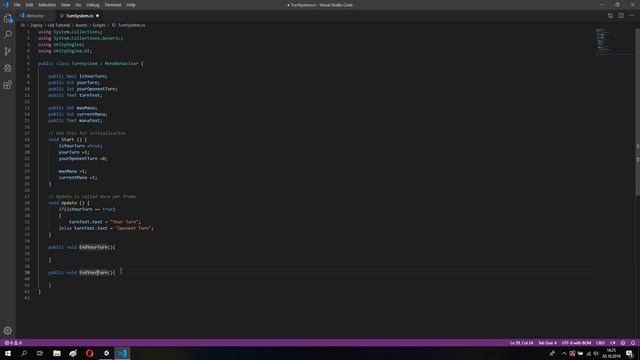Screen dimensions: 640x360
Task: Change C# language mode in status bar
Action: pyautogui.click(x=613, y=343)
